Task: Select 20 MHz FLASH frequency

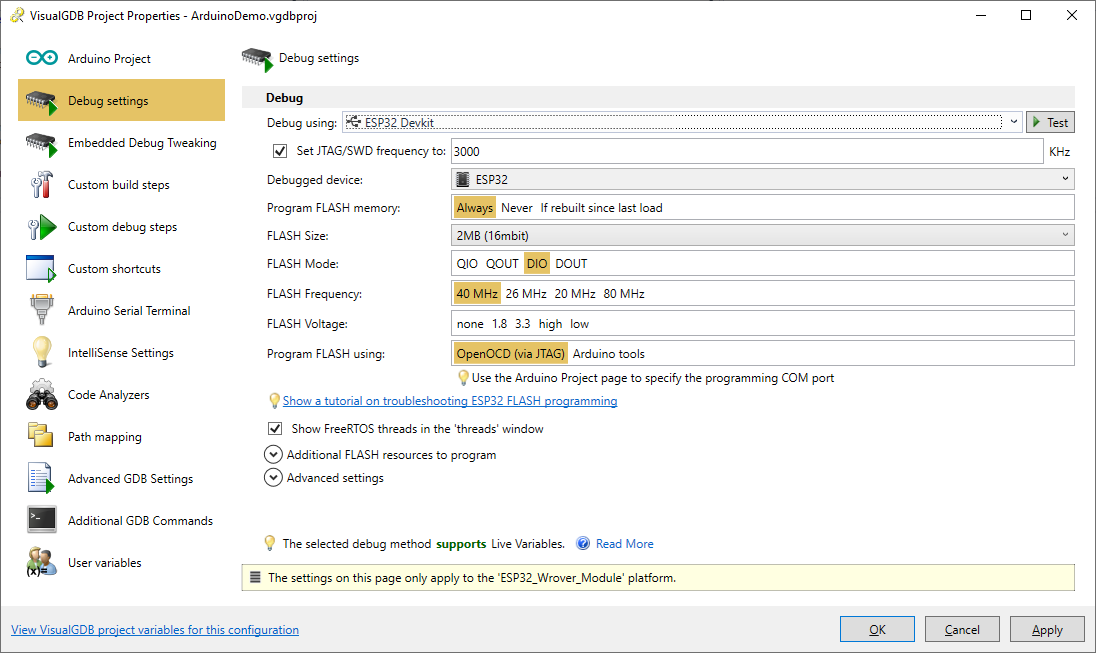Action: pyautogui.click(x=575, y=294)
